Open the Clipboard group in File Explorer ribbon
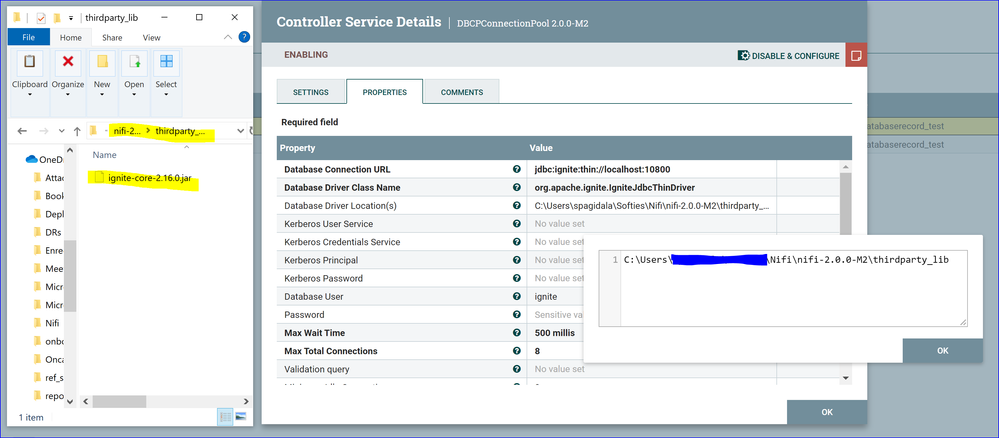Screen dimensions: 999x438 [x=29, y=75]
